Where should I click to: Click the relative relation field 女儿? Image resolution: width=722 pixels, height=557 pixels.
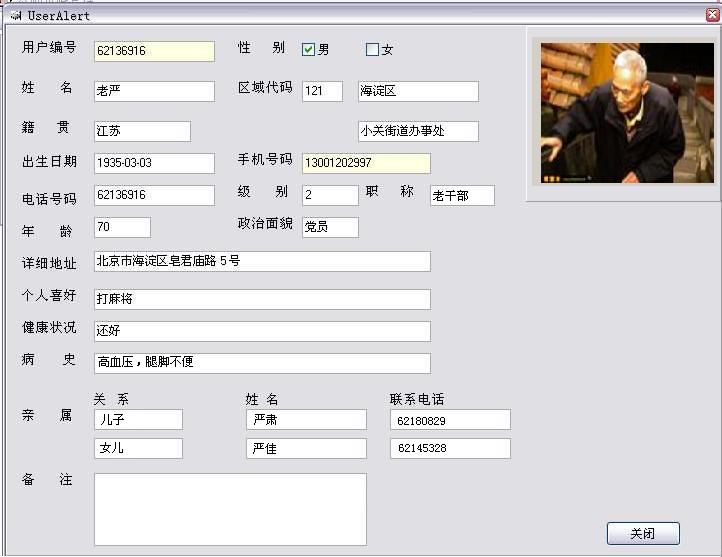click(138, 448)
